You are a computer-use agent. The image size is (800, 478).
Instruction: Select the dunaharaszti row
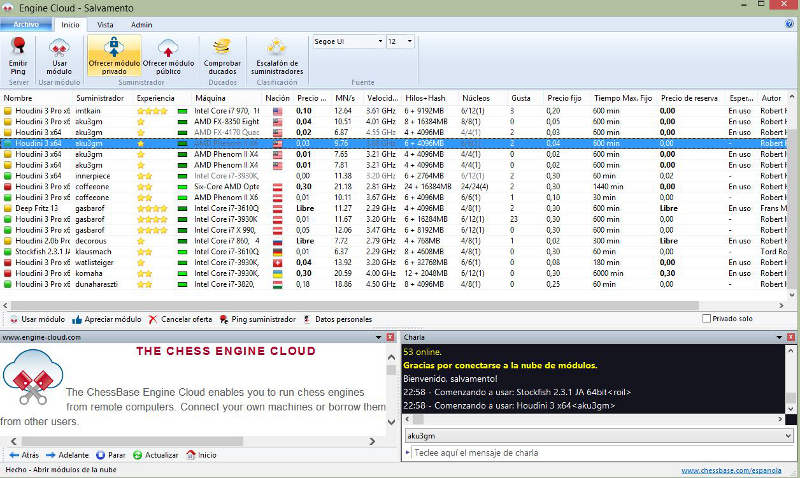395,285
